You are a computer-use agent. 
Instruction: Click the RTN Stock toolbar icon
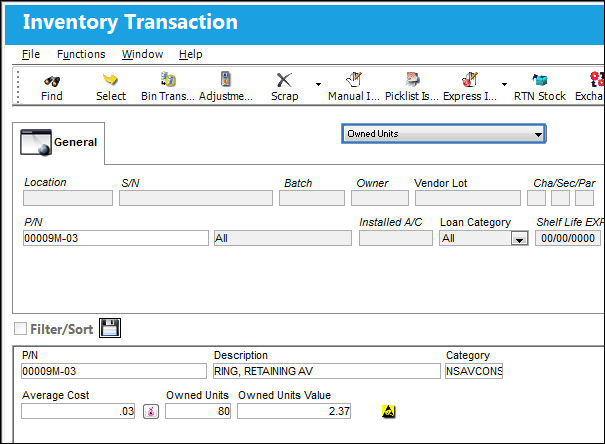click(x=540, y=80)
